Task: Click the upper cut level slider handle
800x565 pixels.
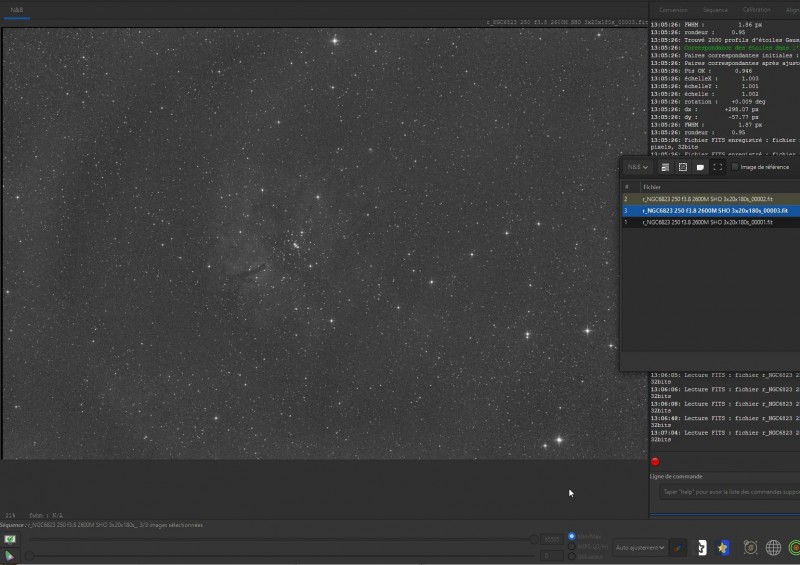Action: coord(534,539)
